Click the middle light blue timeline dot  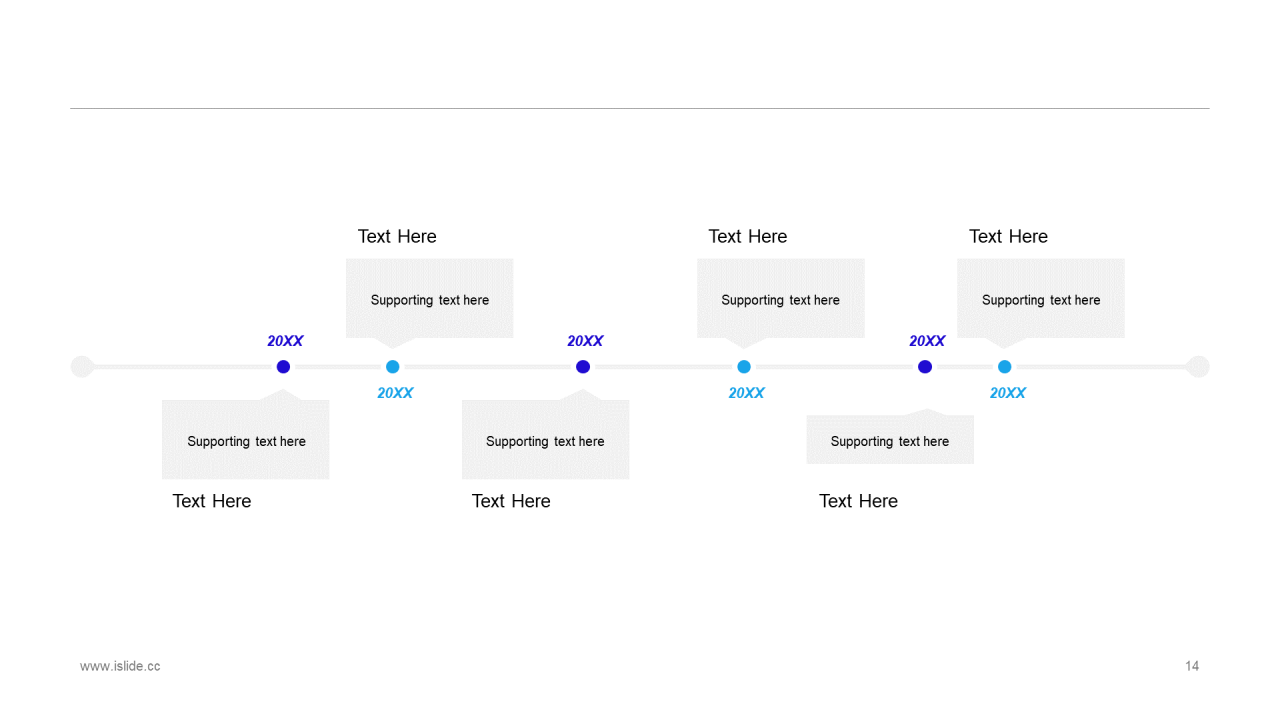click(744, 367)
